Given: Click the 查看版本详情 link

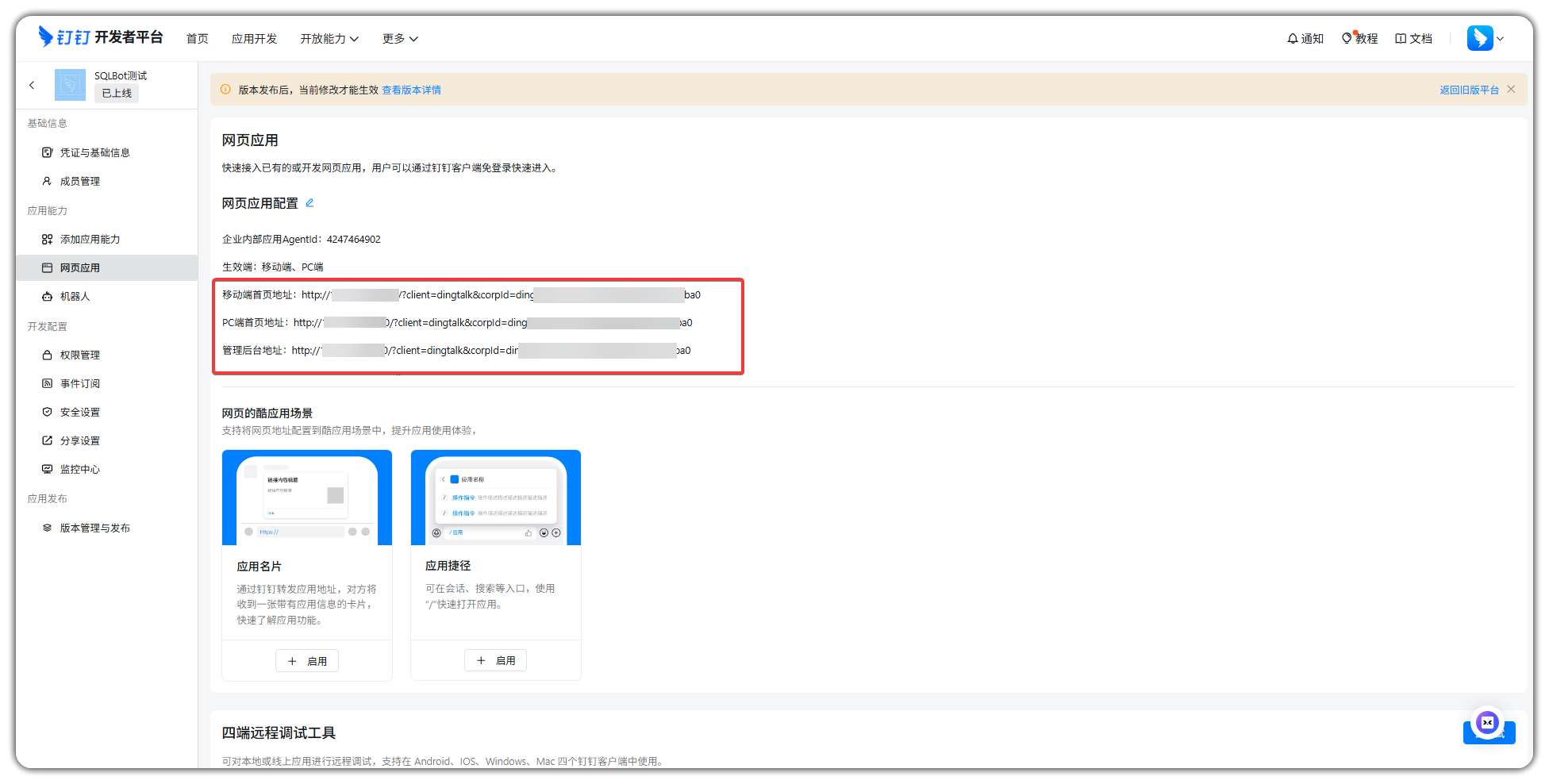Looking at the screenshot, I should tap(411, 90).
